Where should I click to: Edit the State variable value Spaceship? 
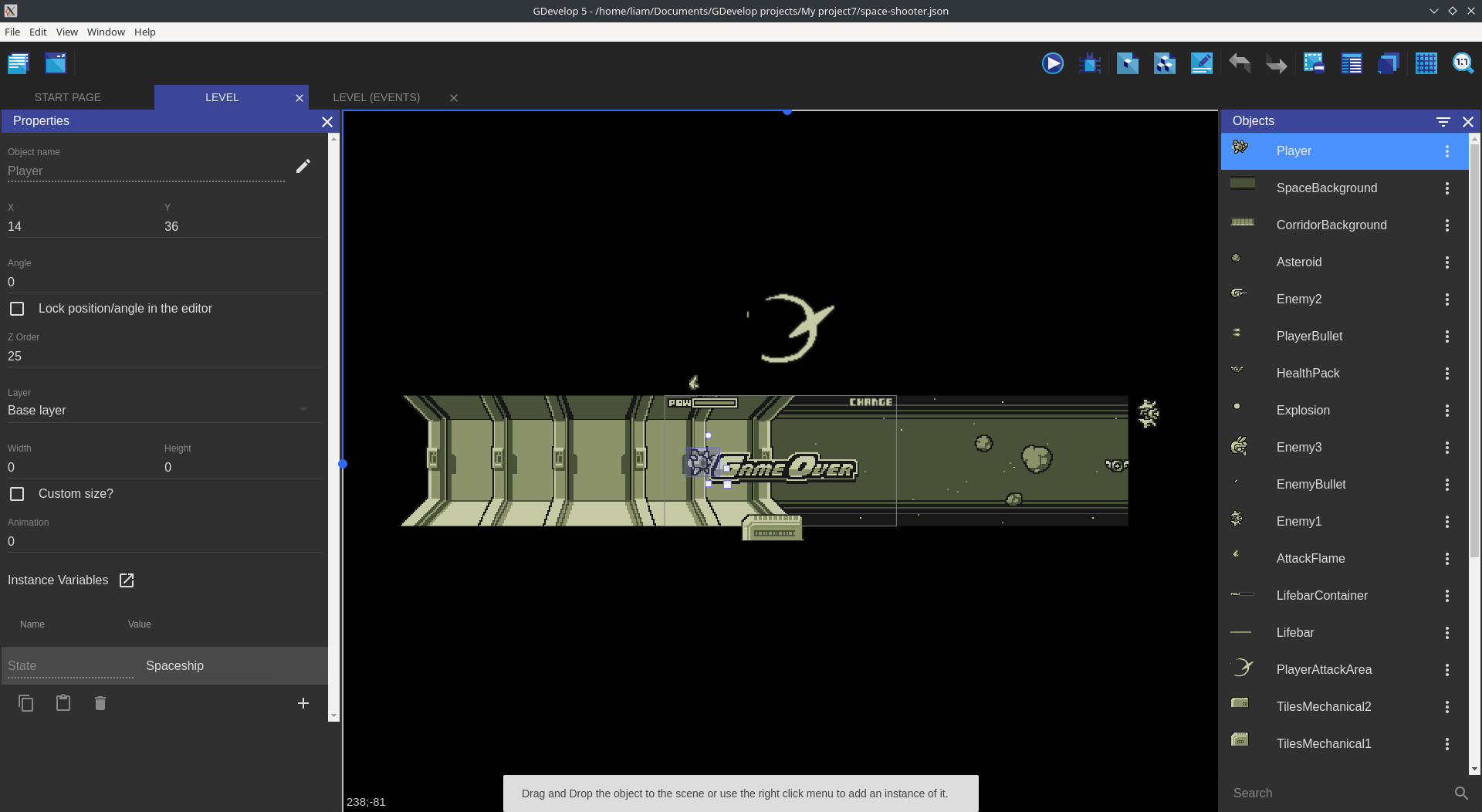tap(208, 666)
